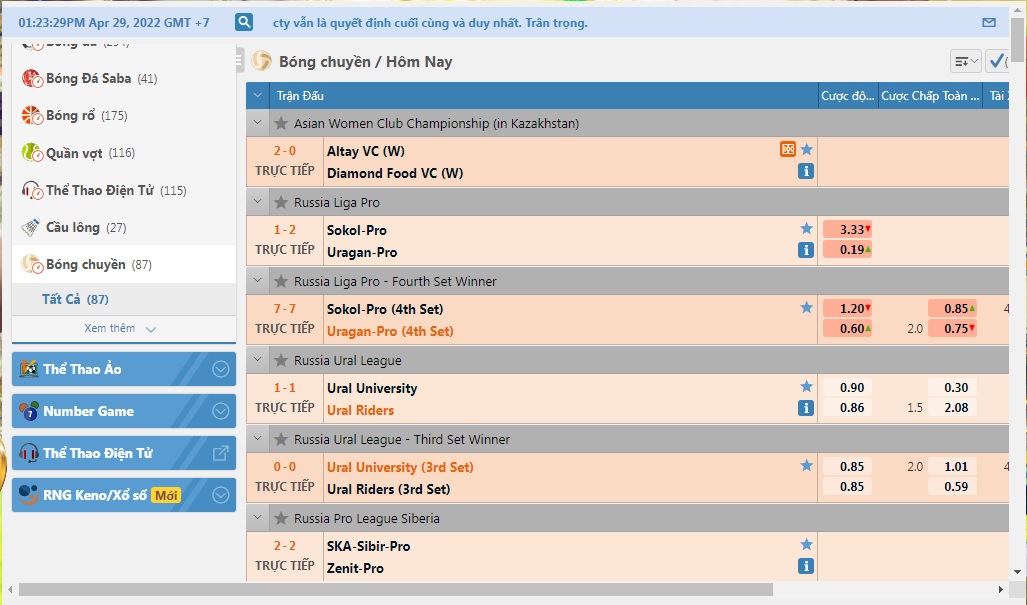Star the Asian Women Club Championship league
The height and width of the screenshot is (605, 1027).
(x=281, y=123)
